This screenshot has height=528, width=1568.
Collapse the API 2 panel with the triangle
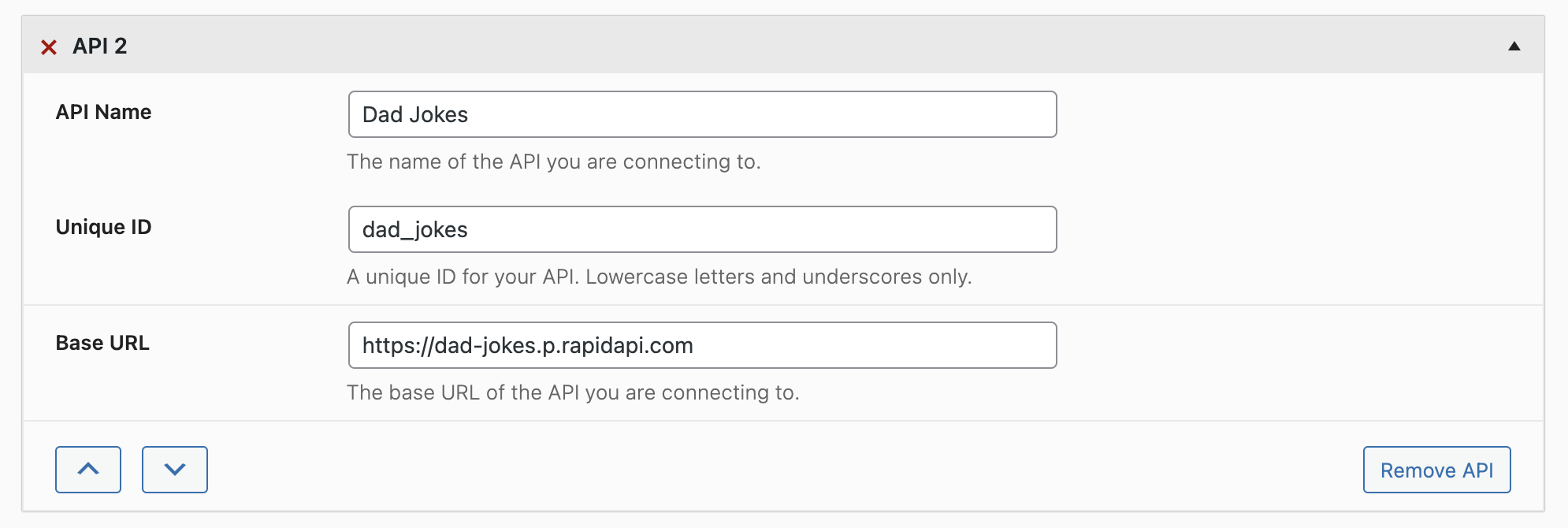(1514, 46)
